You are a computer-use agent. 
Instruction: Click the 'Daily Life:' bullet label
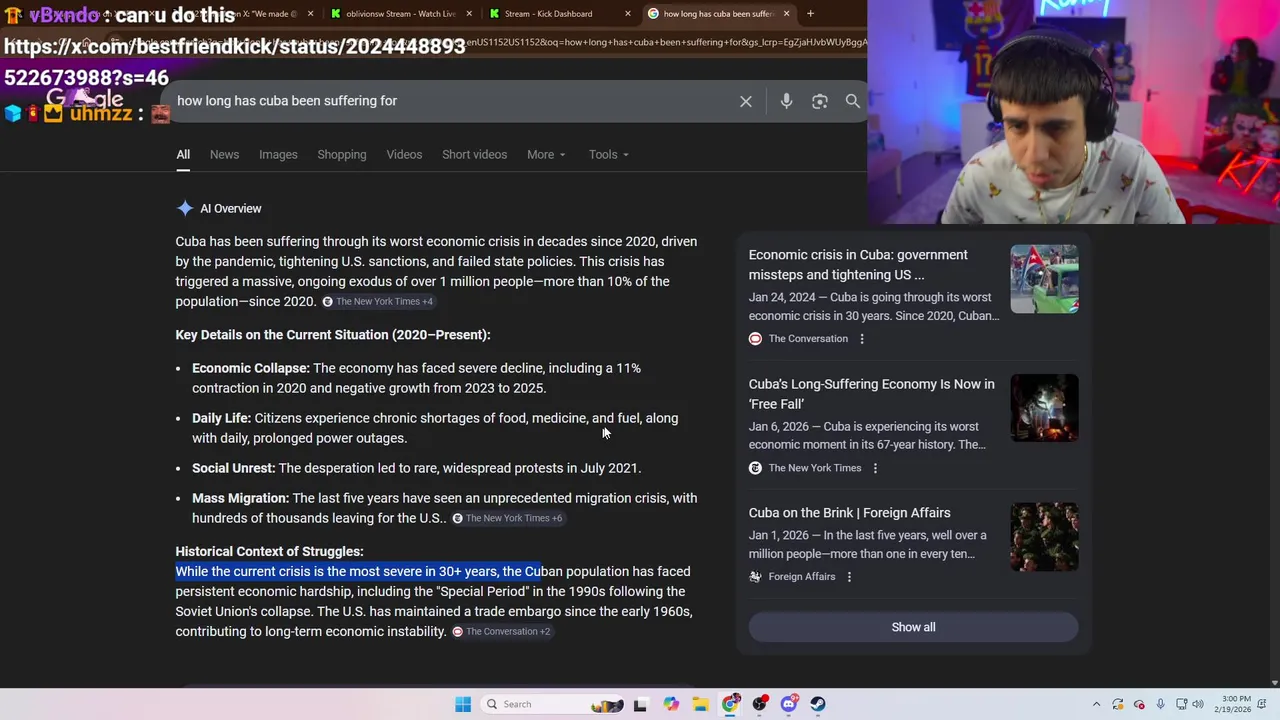221,418
